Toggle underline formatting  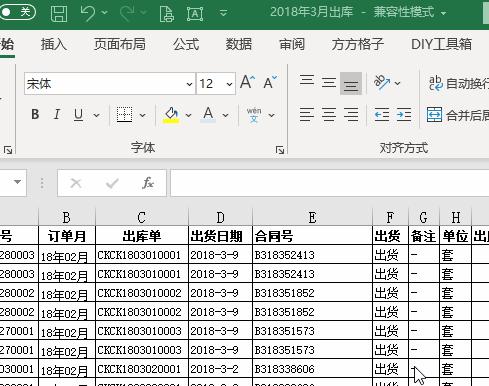pyautogui.click(x=78, y=115)
